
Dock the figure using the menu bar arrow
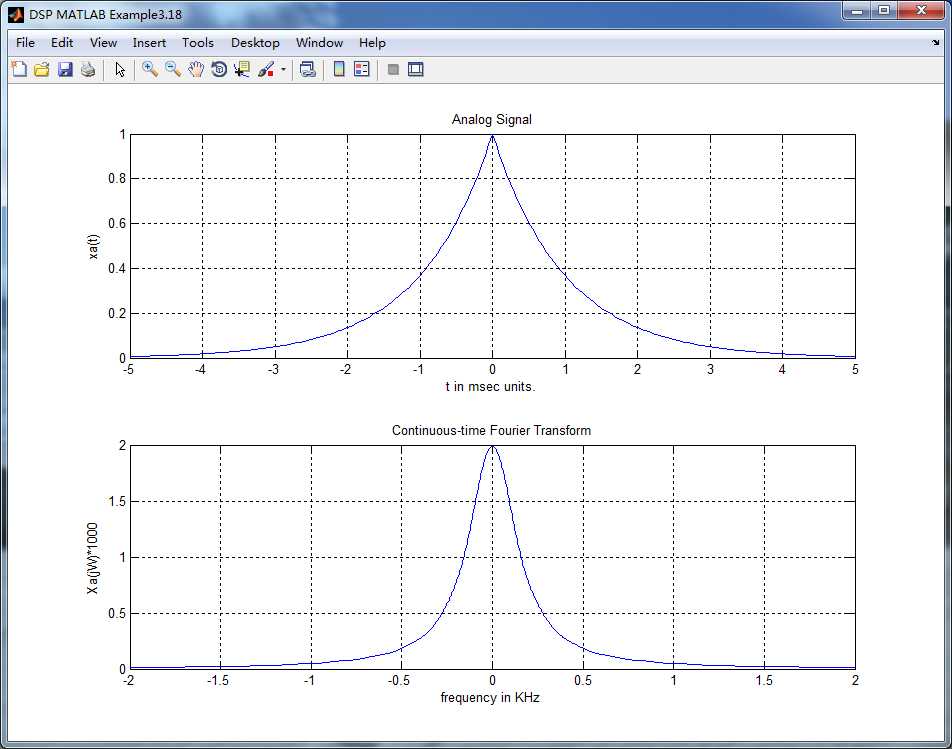[936, 42]
